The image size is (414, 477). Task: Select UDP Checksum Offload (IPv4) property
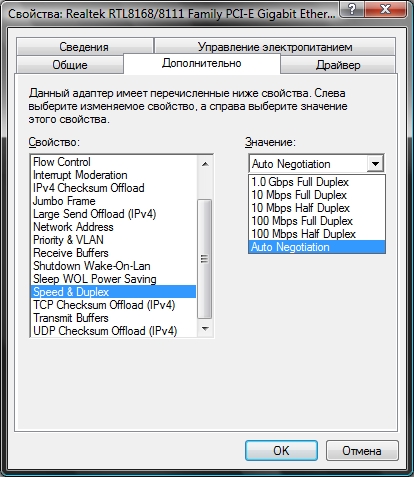click(113, 331)
